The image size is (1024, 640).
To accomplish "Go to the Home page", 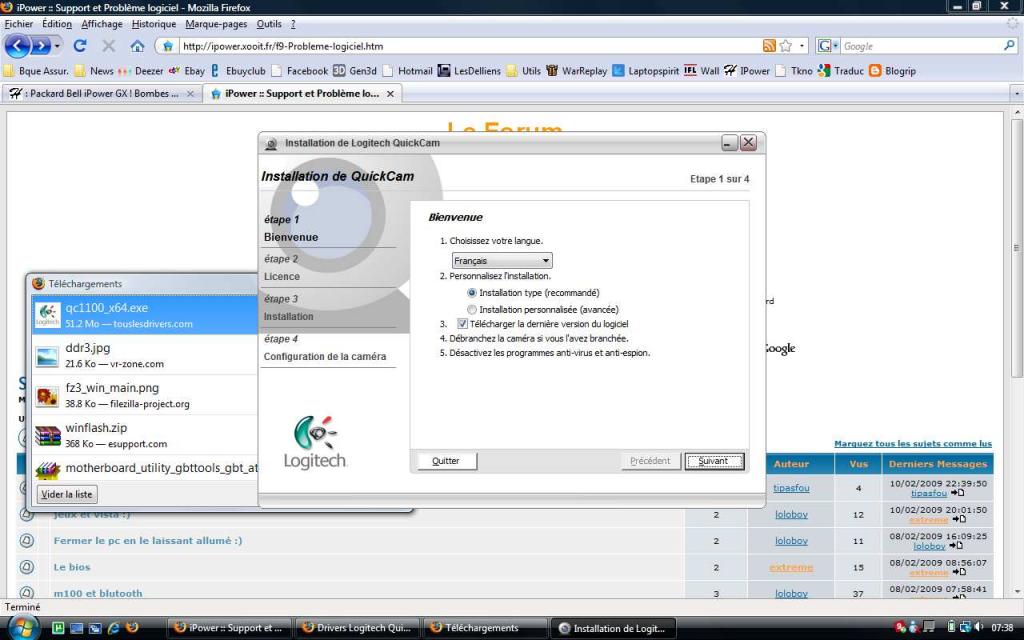I will [137, 46].
